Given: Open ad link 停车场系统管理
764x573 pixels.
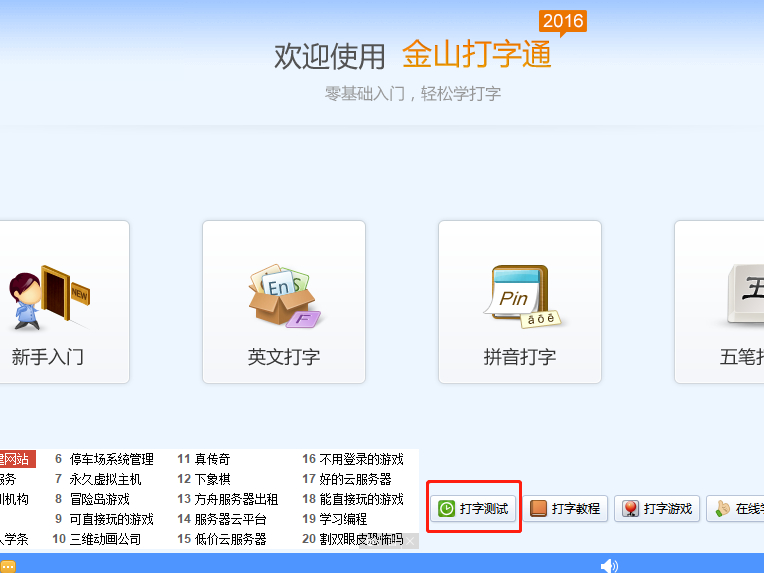Looking at the screenshot, I should (x=111, y=459).
